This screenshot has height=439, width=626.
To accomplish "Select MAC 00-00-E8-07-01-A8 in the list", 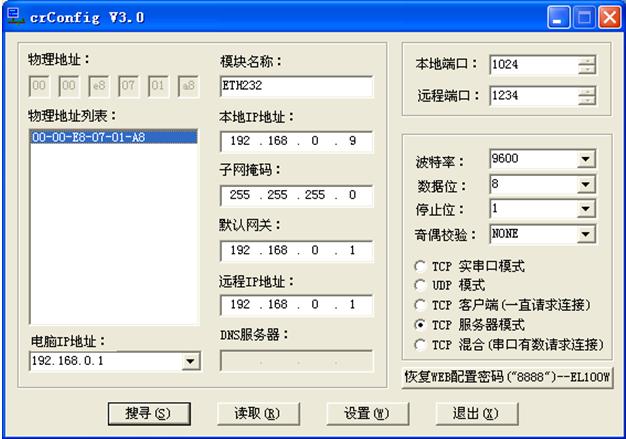I will [89, 137].
